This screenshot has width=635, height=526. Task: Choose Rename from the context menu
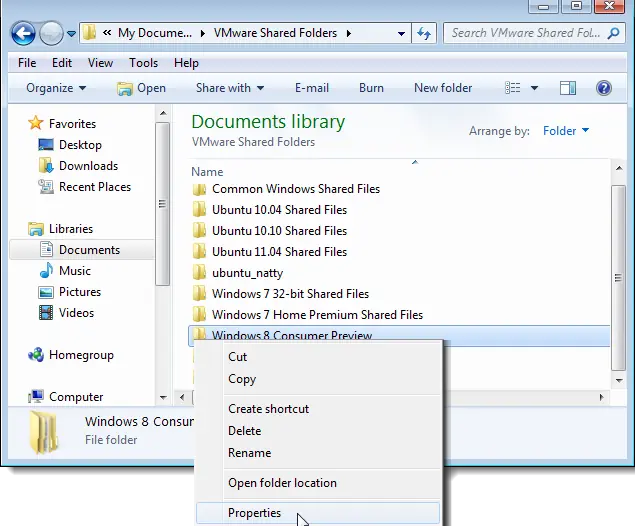tap(319, 452)
